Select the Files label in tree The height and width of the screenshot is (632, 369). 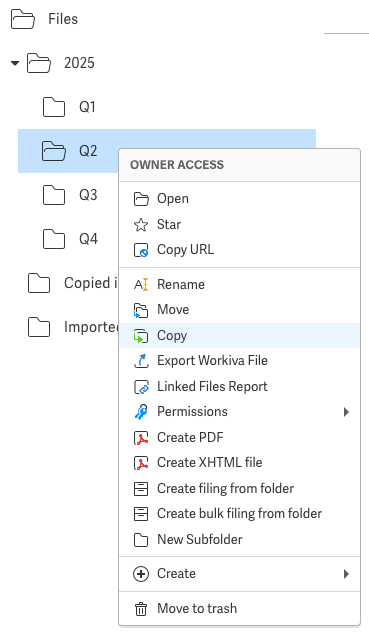point(63,19)
